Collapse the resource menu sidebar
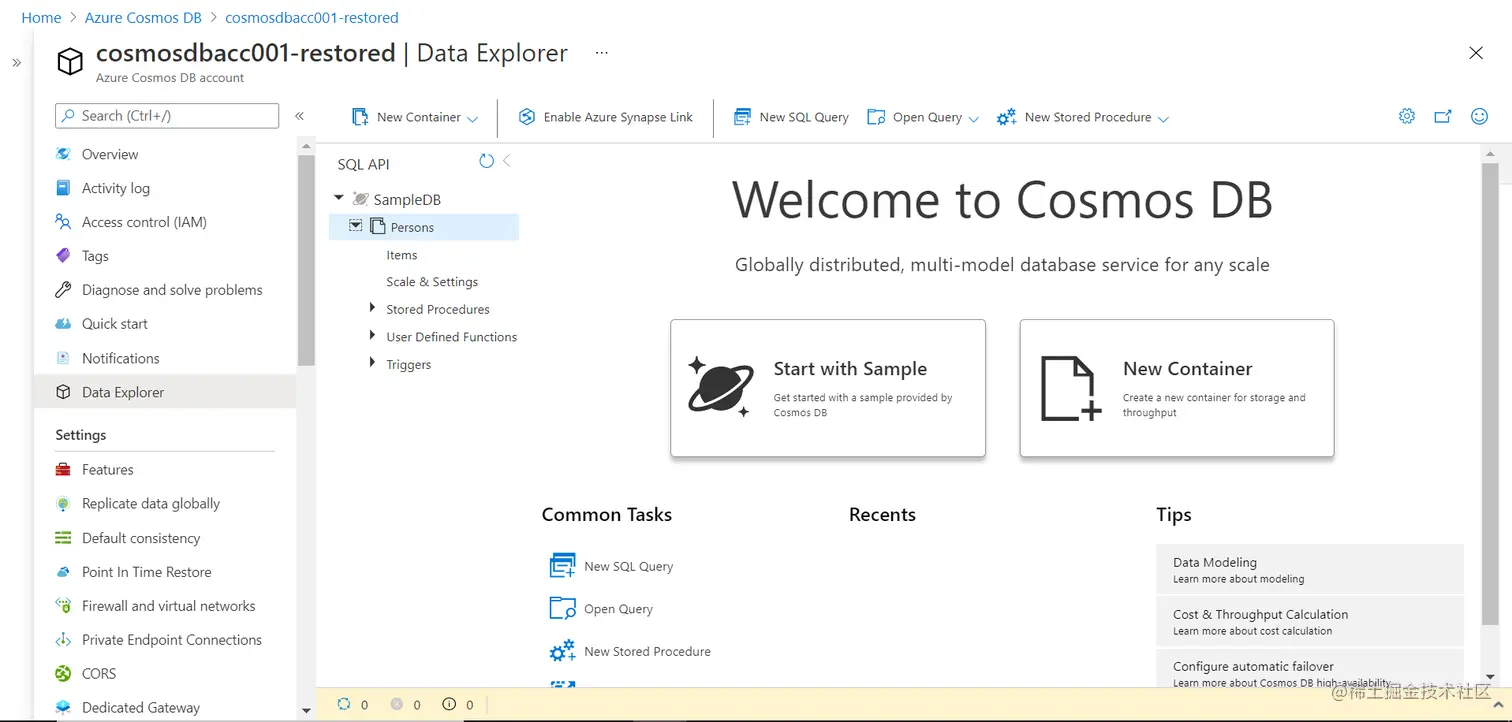The height and width of the screenshot is (722, 1512). coord(299,116)
